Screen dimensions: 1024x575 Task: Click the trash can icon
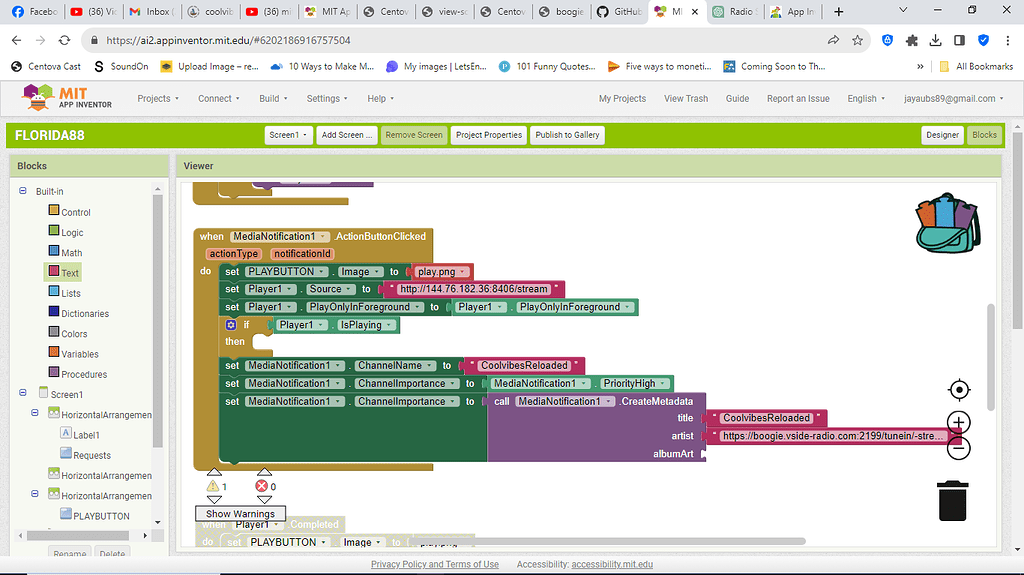[x=953, y=500]
